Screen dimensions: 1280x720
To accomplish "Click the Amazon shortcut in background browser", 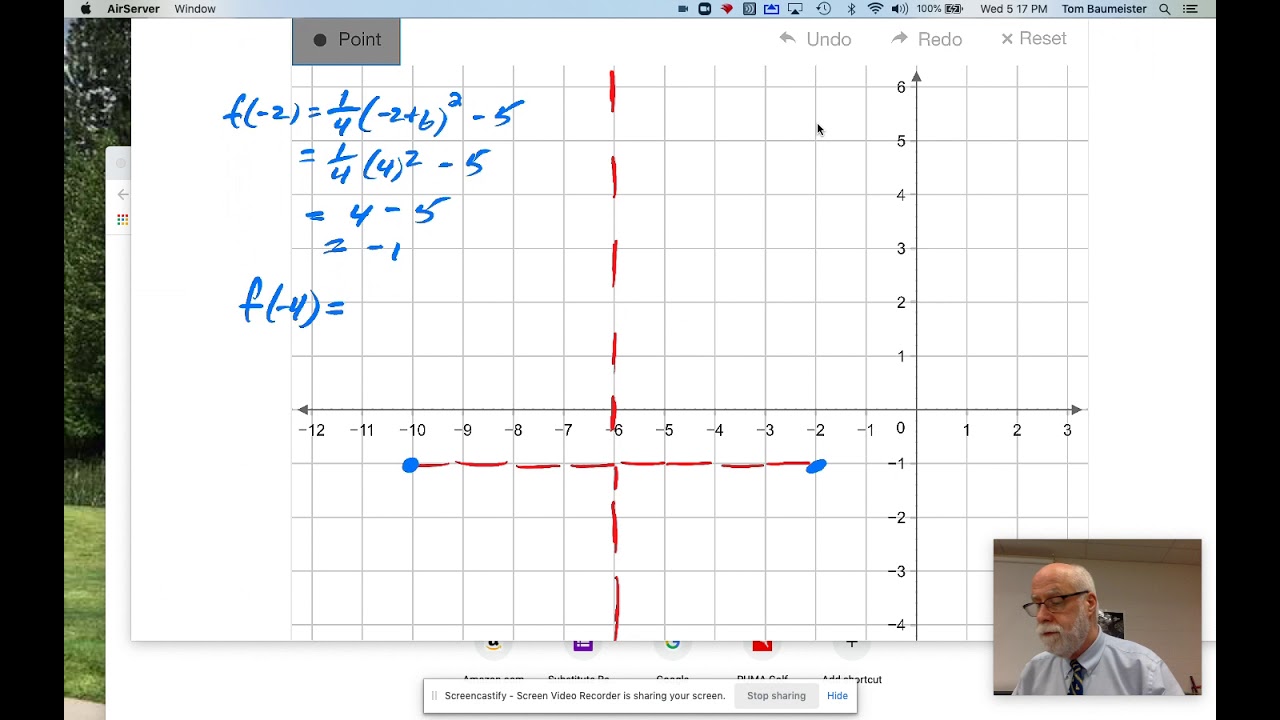I will pyautogui.click(x=493, y=645).
